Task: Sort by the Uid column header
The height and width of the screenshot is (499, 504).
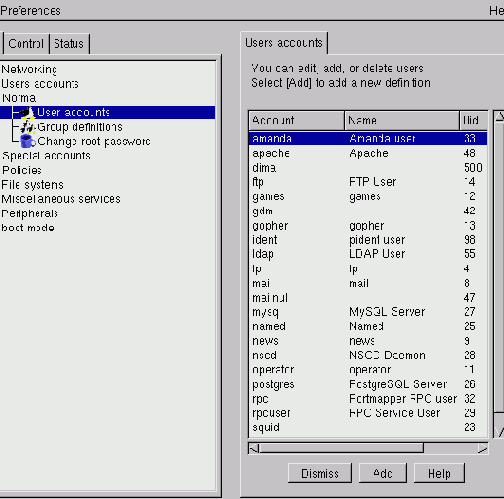Action: point(473,120)
